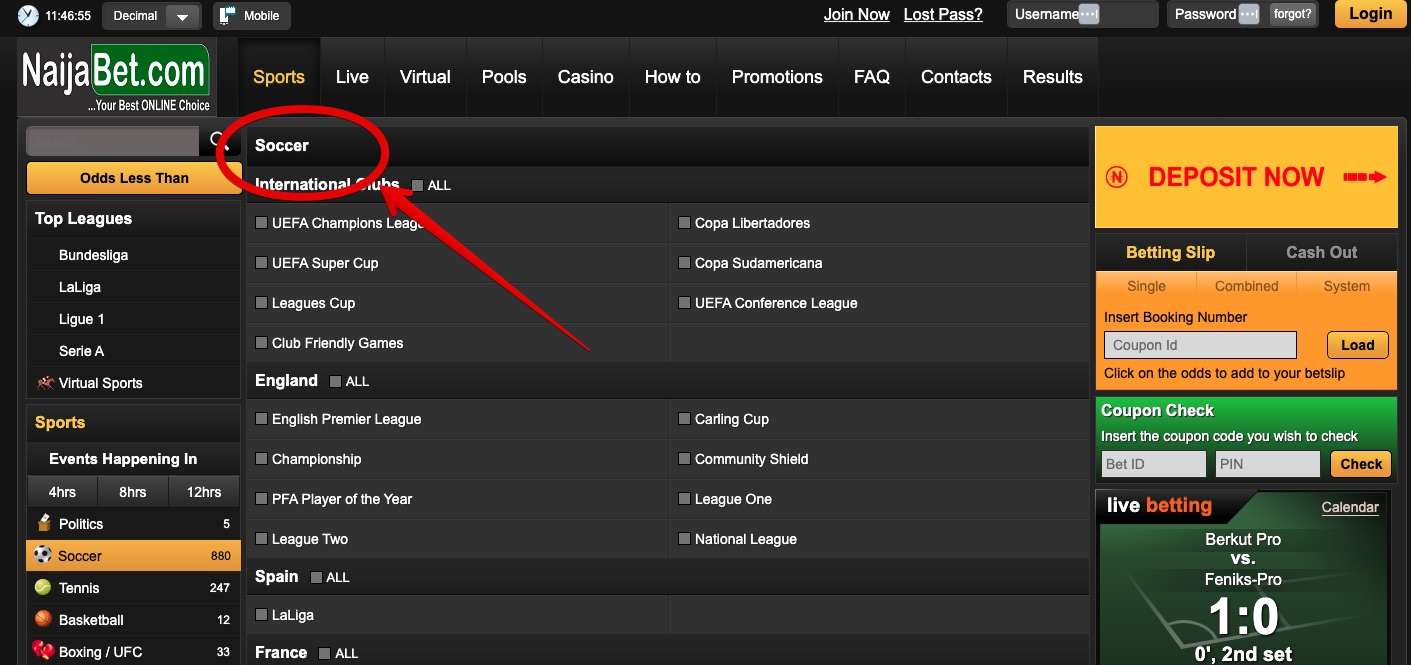
Task: Click the Mobile phone icon
Action: (228, 15)
